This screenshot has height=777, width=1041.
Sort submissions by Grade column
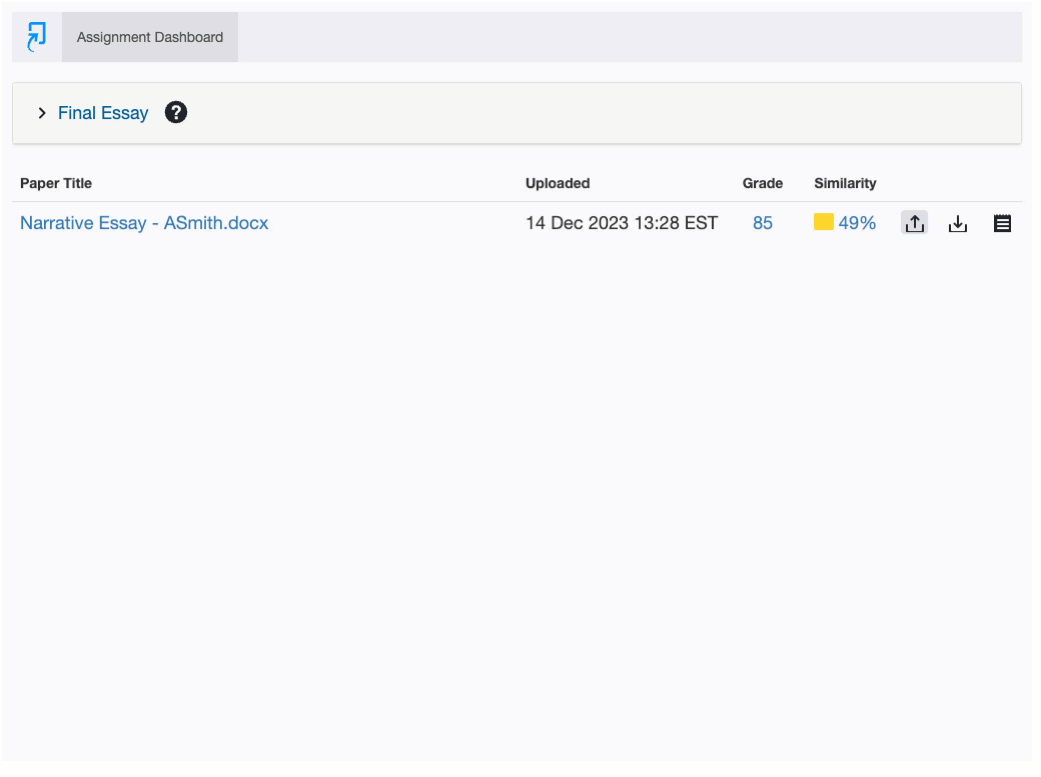tap(763, 183)
